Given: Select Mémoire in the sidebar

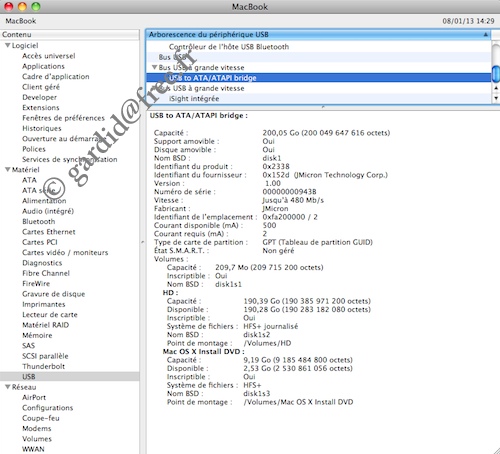Looking at the screenshot, I should [37, 335].
